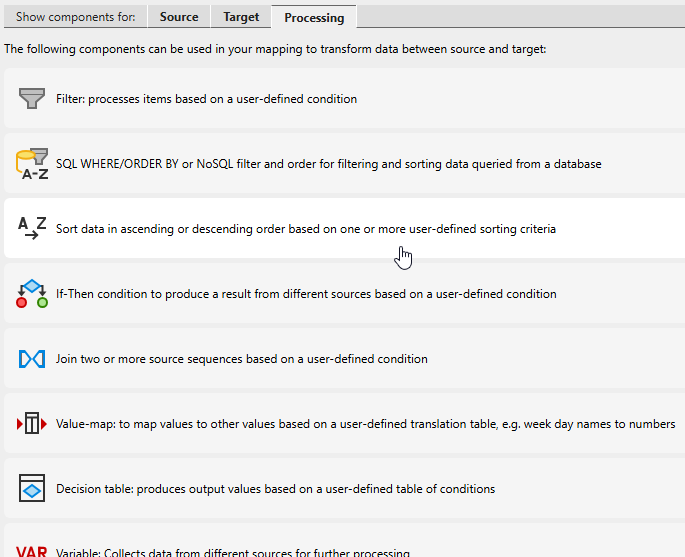Click the A-Z Sort icon

coord(33,229)
